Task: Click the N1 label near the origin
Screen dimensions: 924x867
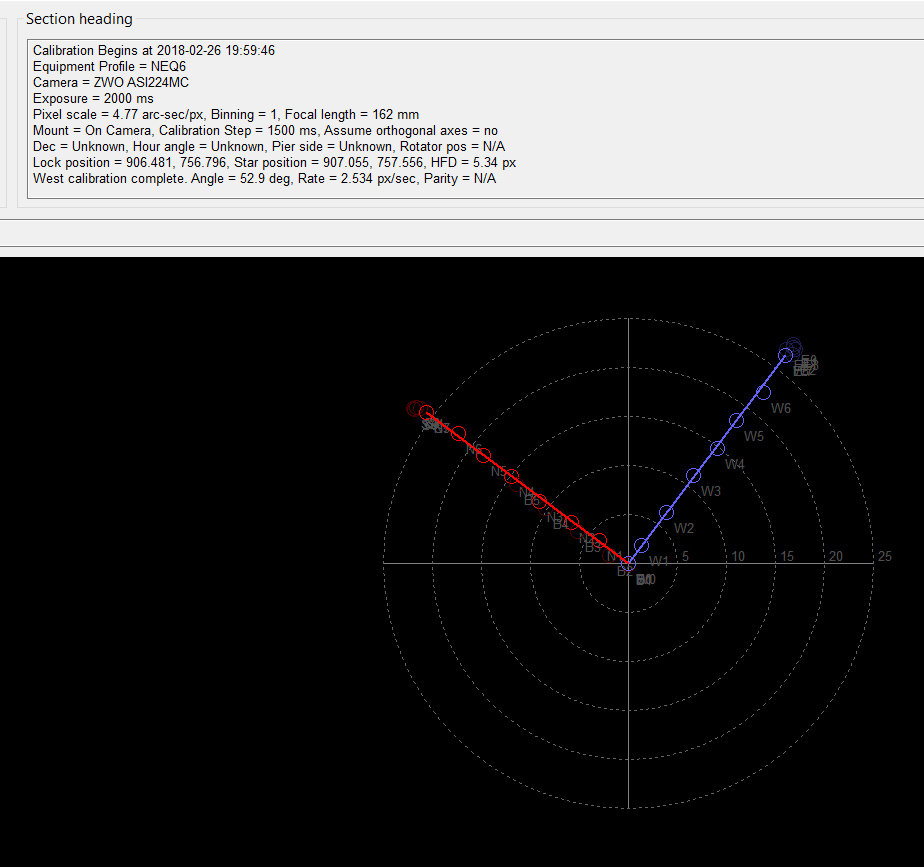Action: tap(615, 555)
